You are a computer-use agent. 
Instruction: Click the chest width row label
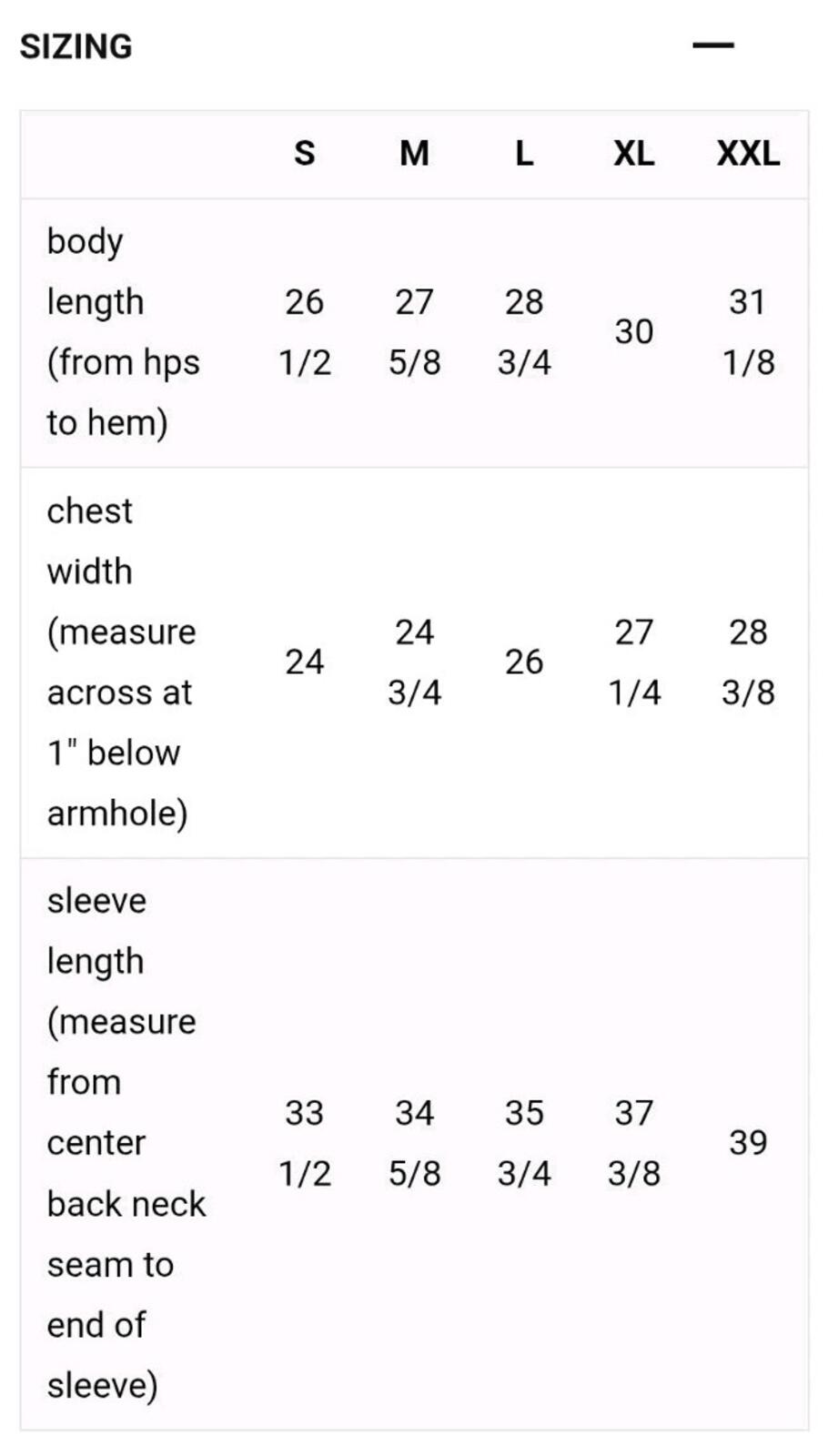click(121, 662)
